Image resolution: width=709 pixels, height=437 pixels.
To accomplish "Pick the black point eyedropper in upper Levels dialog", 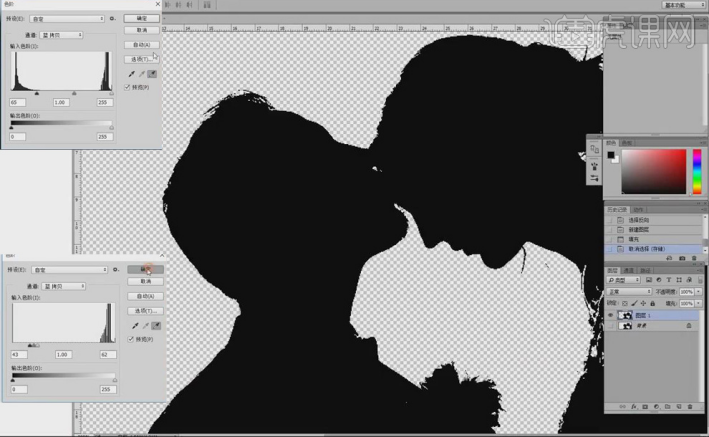I will click(x=133, y=73).
